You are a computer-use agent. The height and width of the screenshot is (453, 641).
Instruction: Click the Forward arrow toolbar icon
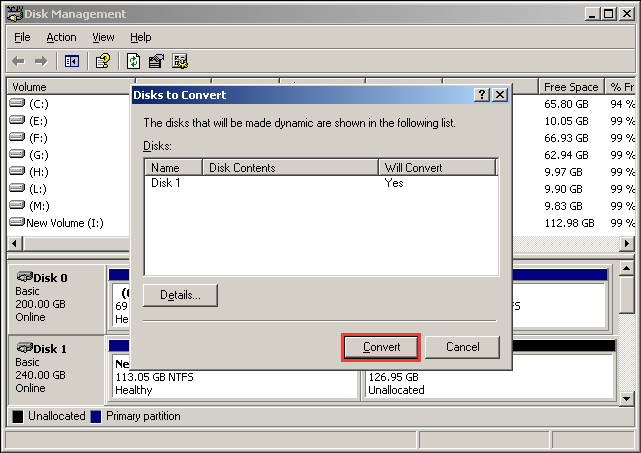[x=41, y=62]
